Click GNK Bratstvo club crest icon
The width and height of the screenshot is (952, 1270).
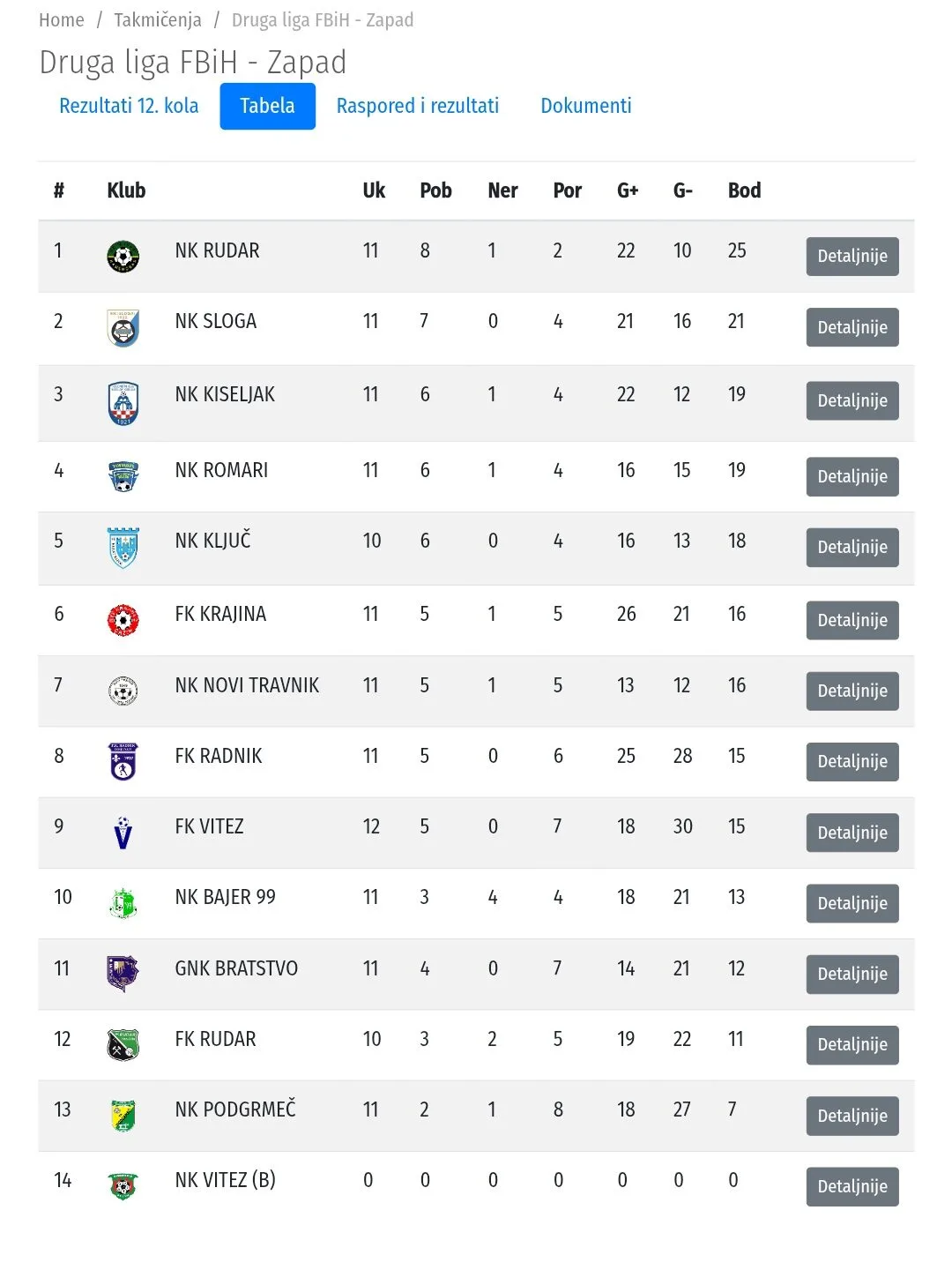(123, 973)
